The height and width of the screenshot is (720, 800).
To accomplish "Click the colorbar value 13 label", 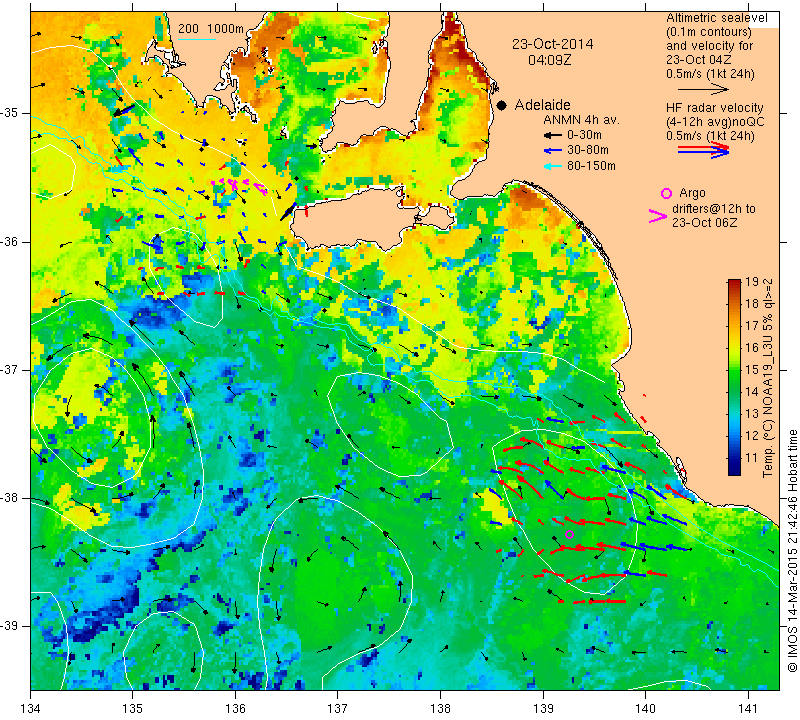I will 752,413.
